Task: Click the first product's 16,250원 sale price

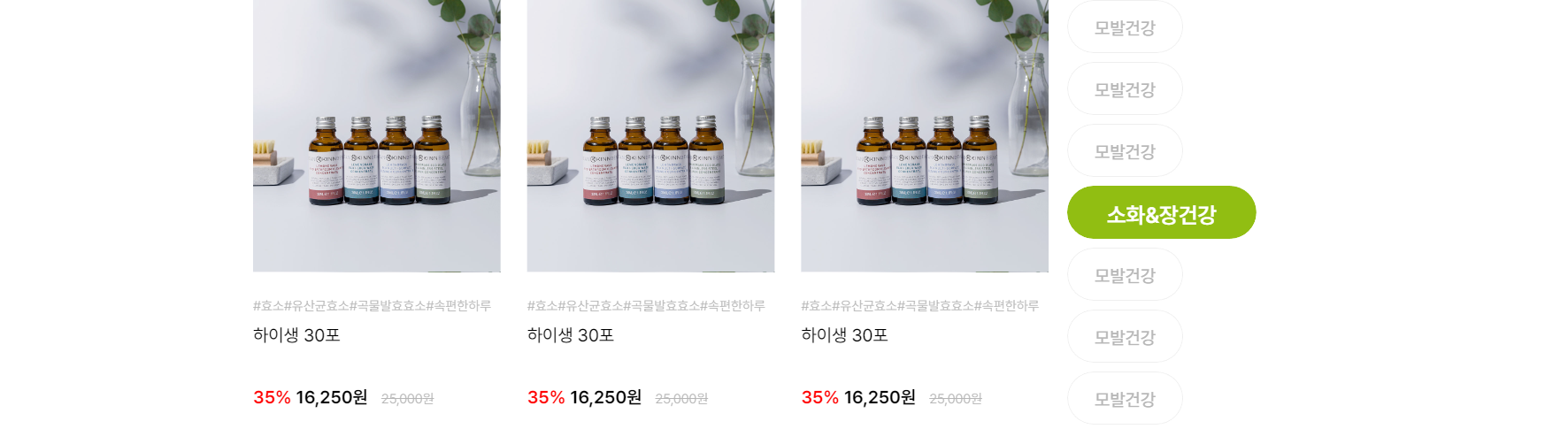Action: [332, 397]
